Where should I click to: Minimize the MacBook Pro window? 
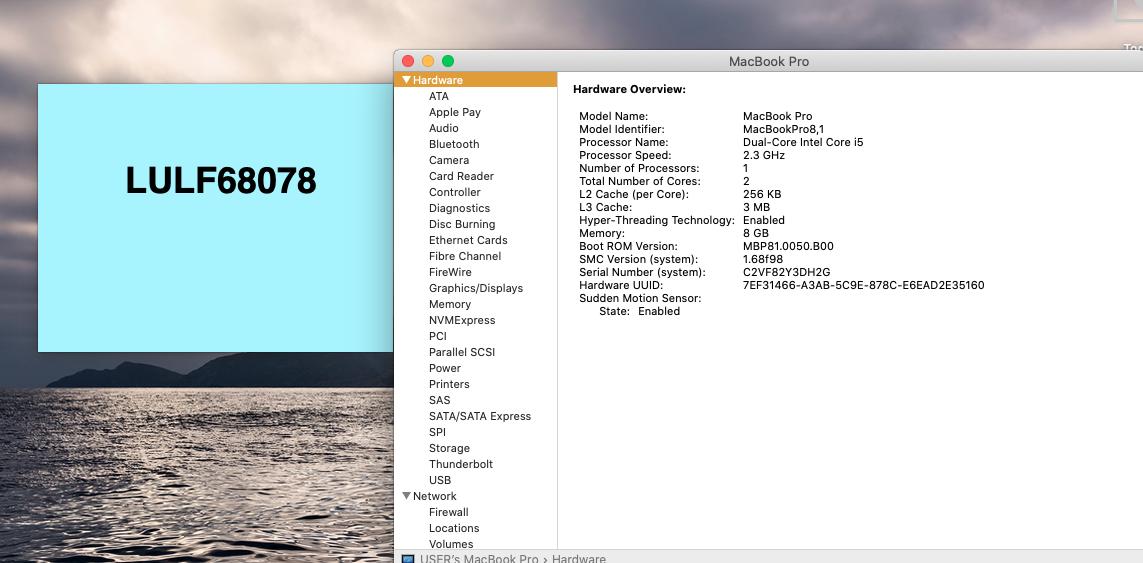[x=428, y=61]
